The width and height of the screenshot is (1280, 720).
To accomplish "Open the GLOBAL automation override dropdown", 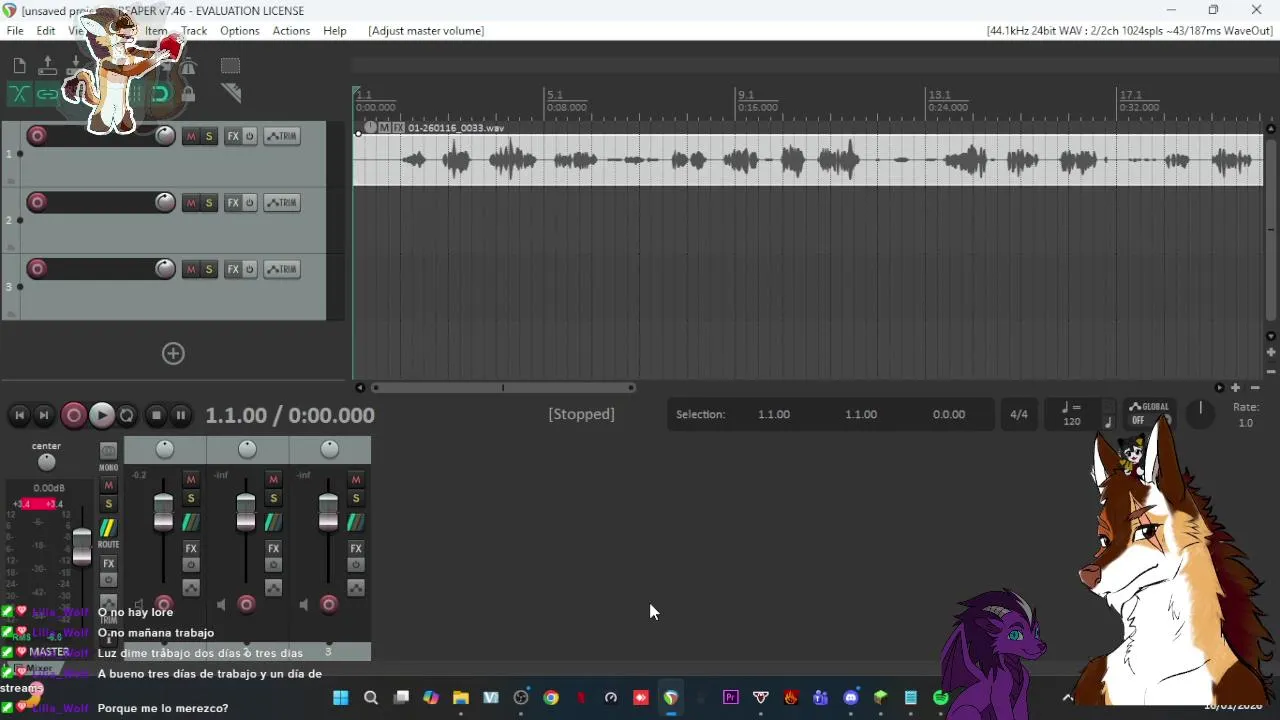I will click(x=1148, y=413).
